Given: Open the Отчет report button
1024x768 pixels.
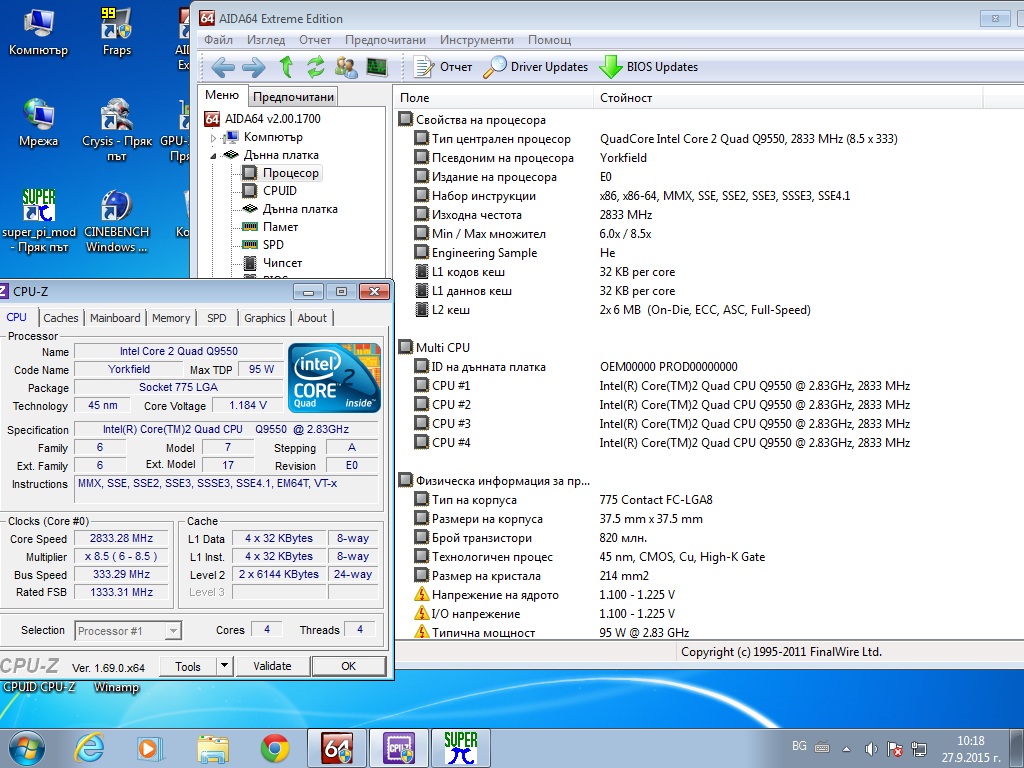Looking at the screenshot, I should (x=443, y=67).
